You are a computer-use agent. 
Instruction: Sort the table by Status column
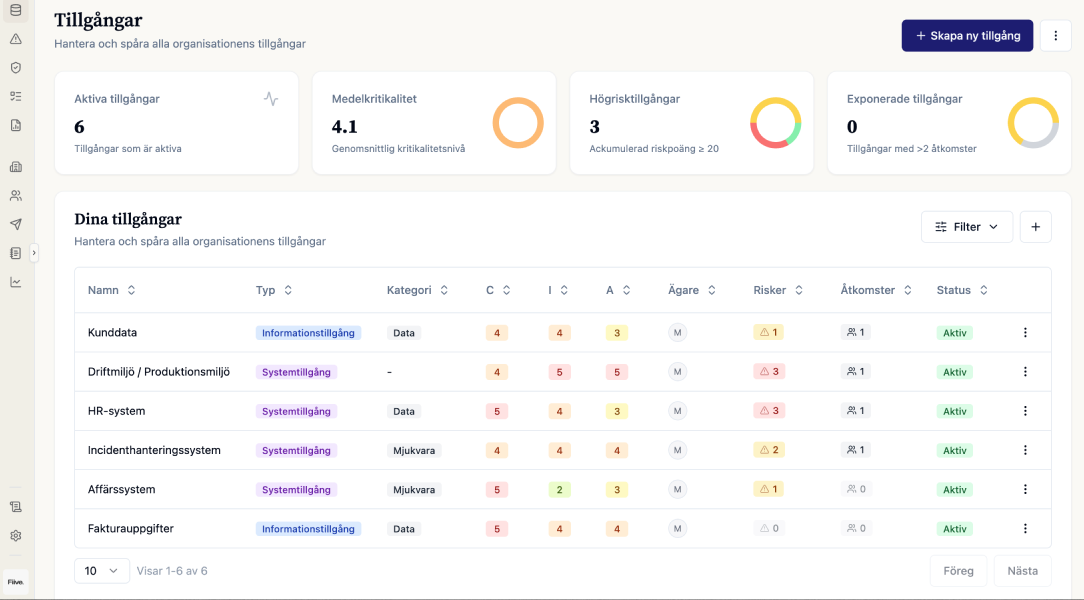click(962, 290)
